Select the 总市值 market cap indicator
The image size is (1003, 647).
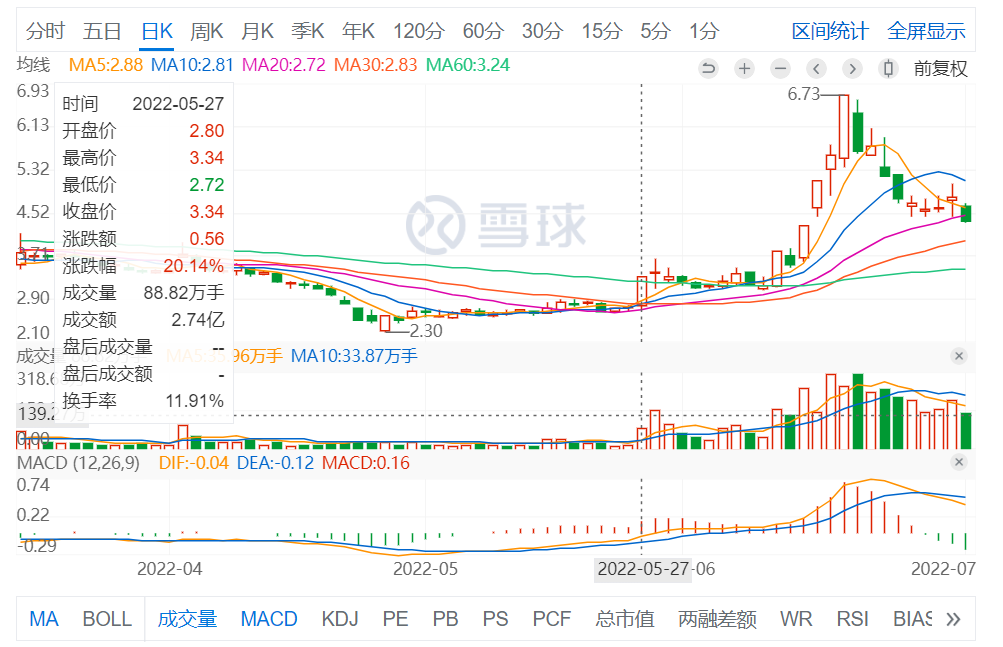click(x=626, y=619)
